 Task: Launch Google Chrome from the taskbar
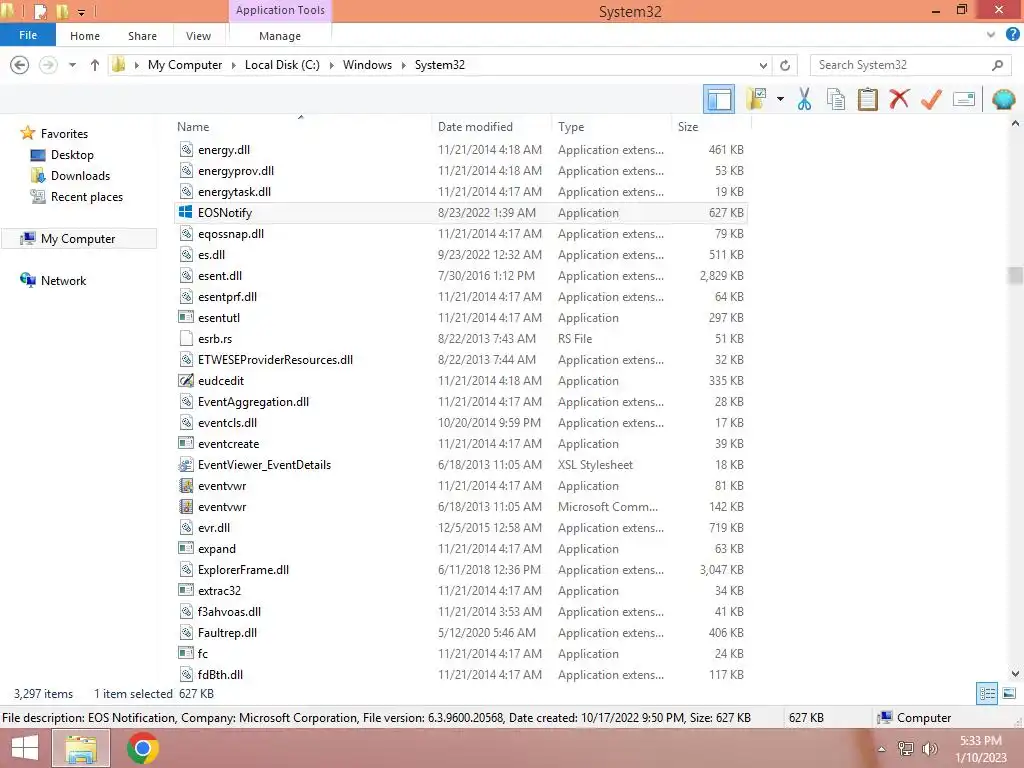pos(142,748)
